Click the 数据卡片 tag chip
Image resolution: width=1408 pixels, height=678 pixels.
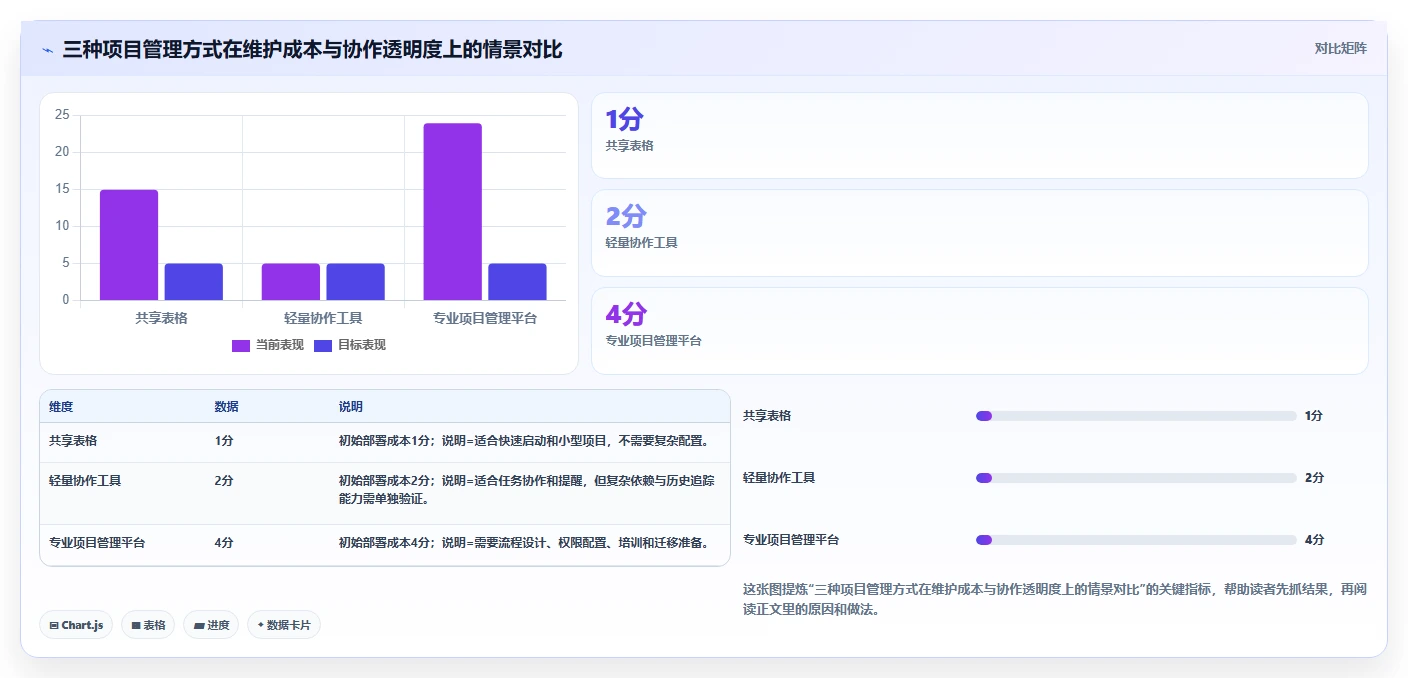point(284,625)
